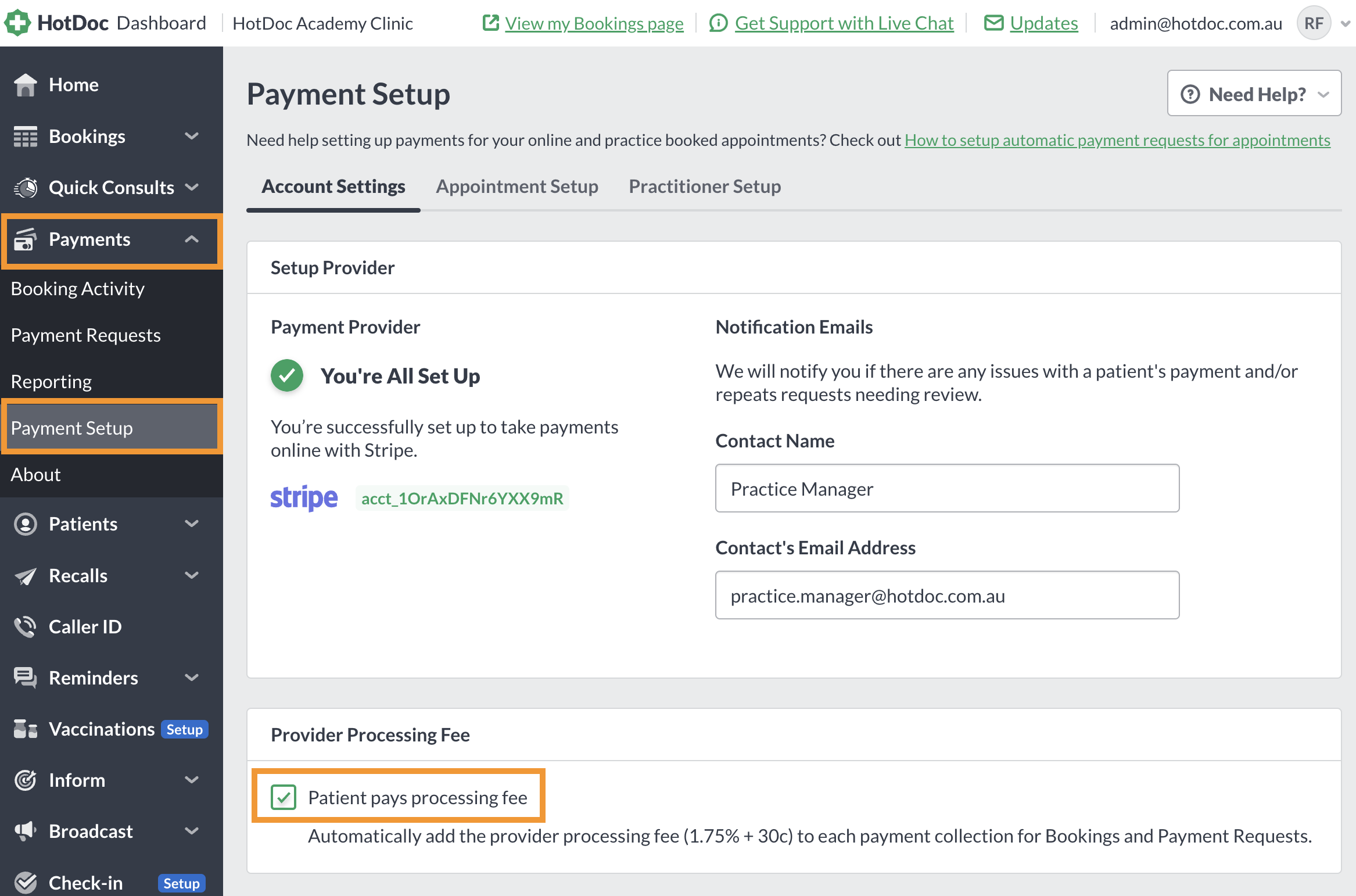Open the How to setup automatic payment requests link
This screenshot has width=1356, height=896.
point(1117,140)
